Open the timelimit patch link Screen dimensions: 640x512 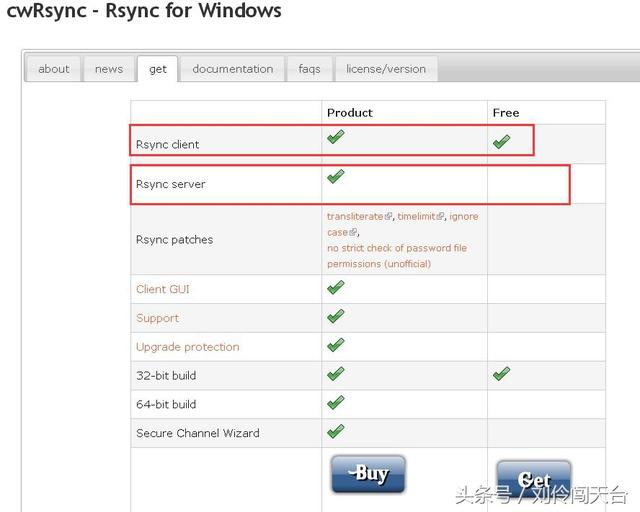(419, 216)
